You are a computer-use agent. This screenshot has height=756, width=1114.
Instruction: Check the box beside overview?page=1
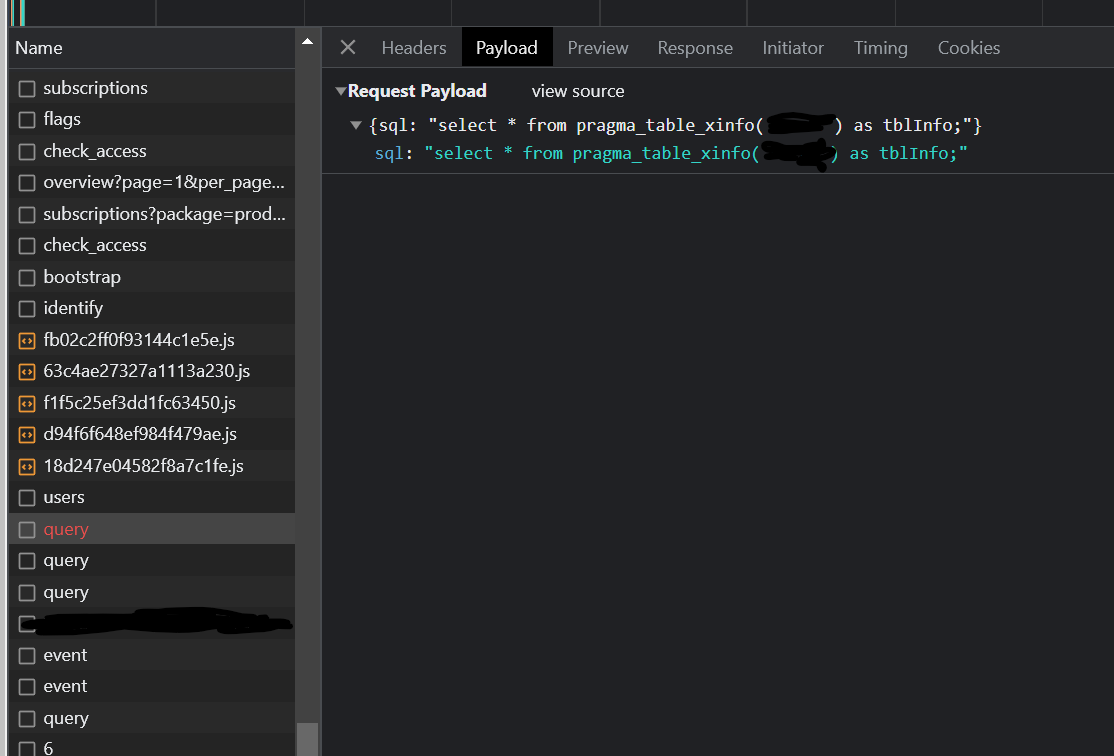[x=27, y=183]
